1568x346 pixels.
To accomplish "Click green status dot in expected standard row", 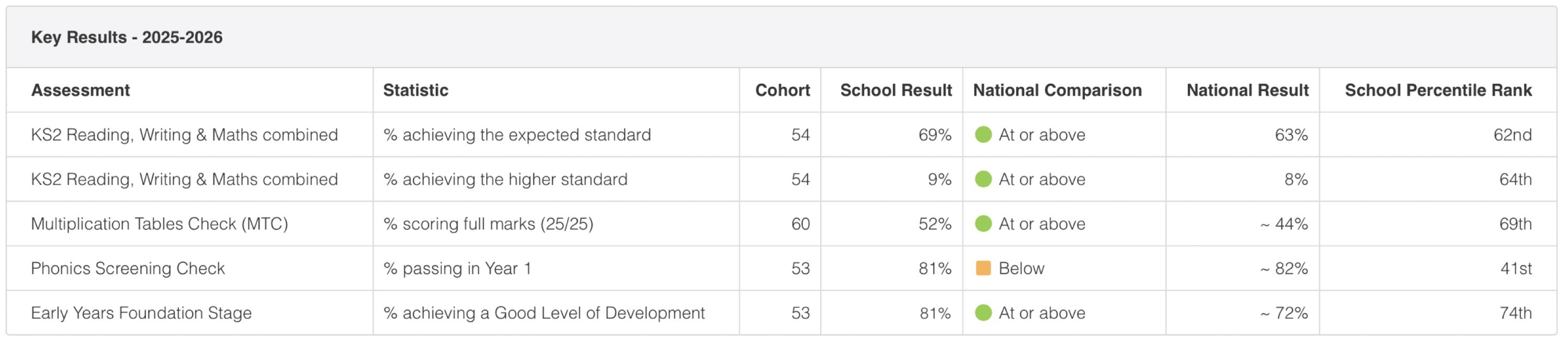I will point(983,135).
